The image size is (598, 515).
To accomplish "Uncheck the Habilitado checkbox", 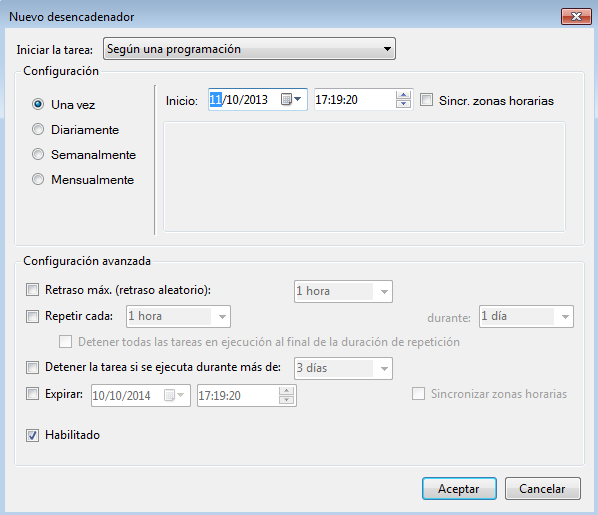I will pos(32,435).
